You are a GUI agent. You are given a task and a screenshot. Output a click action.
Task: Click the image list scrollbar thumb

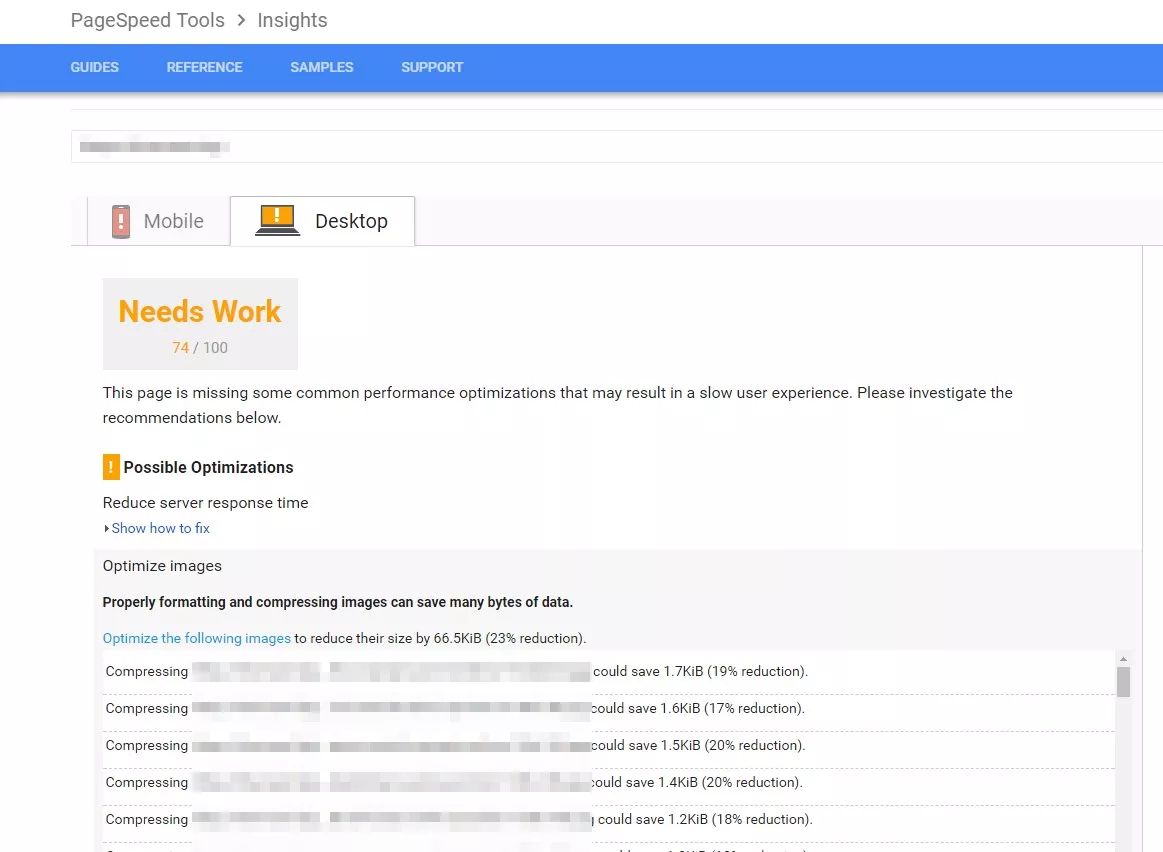(1124, 681)
